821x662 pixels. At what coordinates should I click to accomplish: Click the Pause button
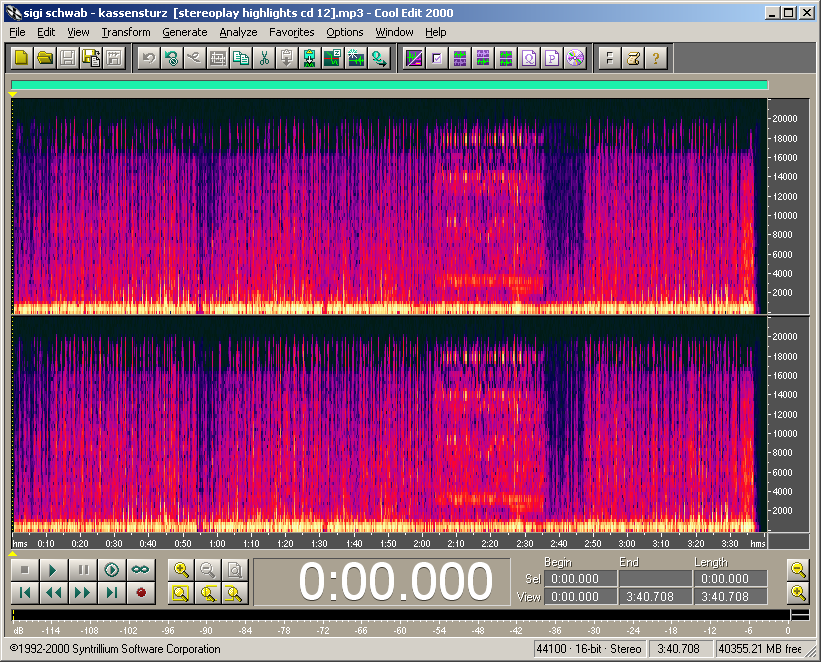coord(83,570)
